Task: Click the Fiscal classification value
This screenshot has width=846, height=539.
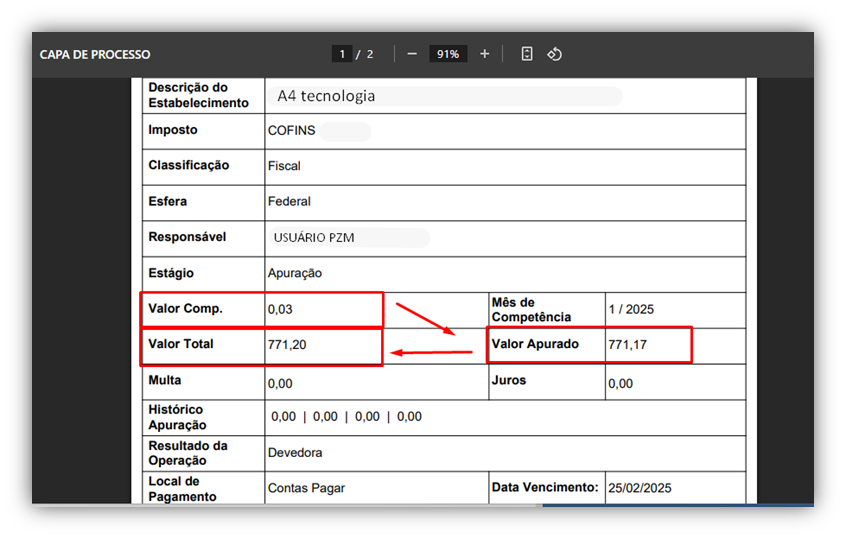Action: pyautogui.click(x=284, y=166)
